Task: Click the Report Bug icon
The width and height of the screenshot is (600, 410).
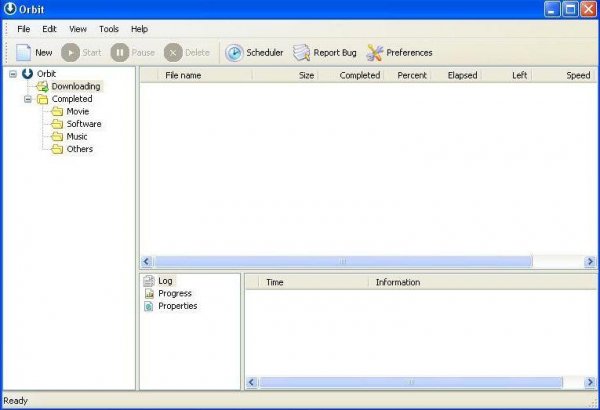Action: pos(302,52)
